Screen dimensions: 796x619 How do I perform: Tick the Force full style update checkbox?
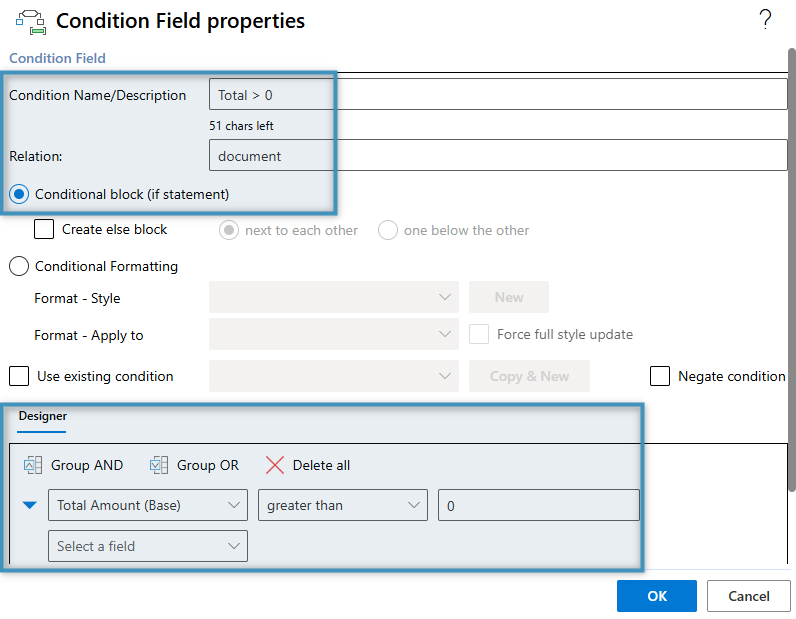coord(479,335)
